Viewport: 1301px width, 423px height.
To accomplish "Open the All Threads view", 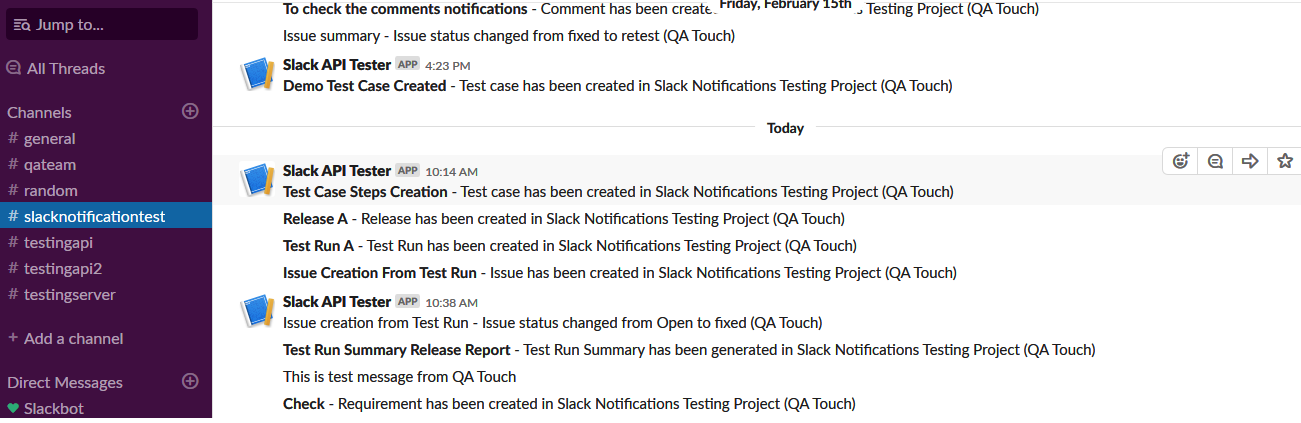I will pyautogui.click(x=65, y=68).
